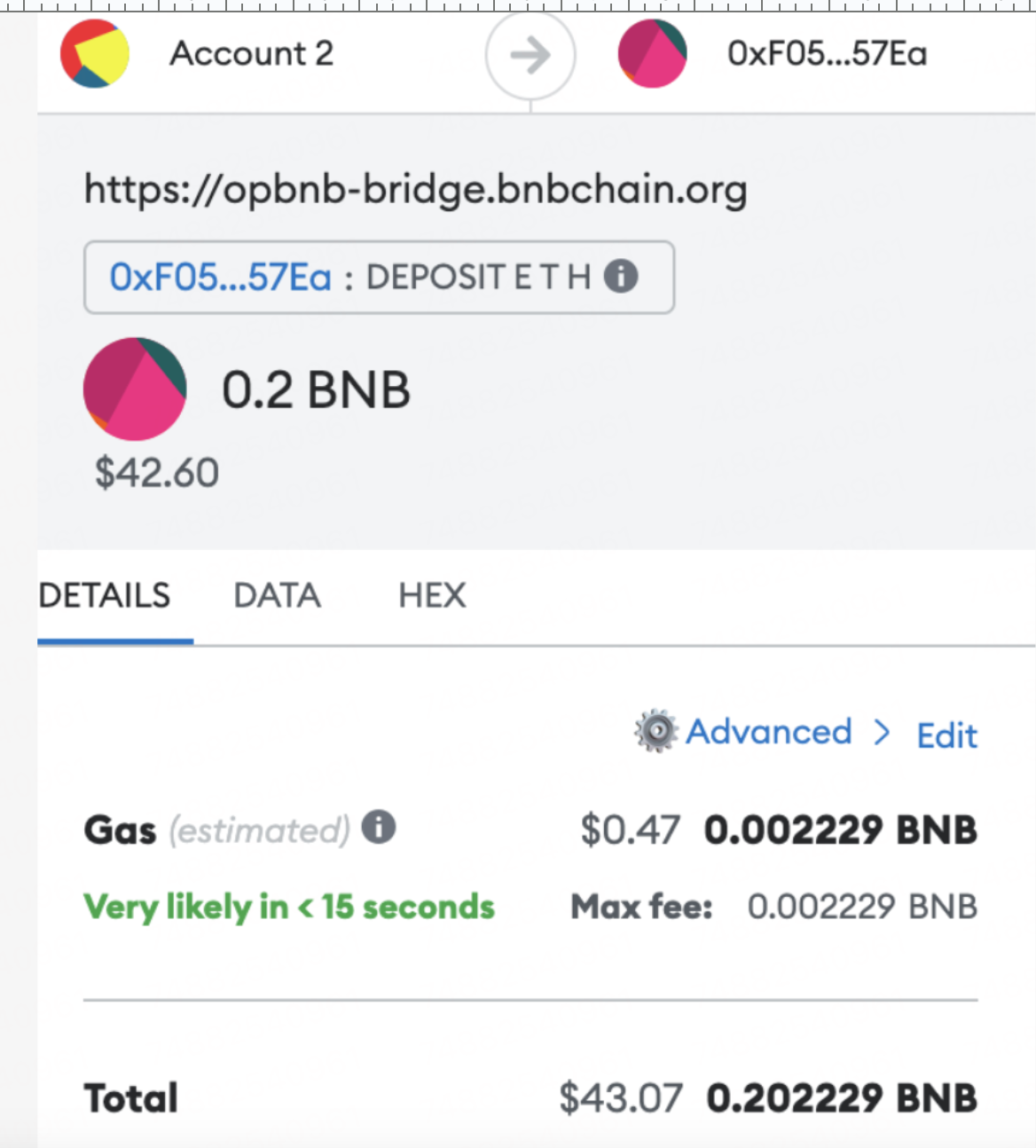
Task: Switch to the DATA tab
Action: click(278, 595)
